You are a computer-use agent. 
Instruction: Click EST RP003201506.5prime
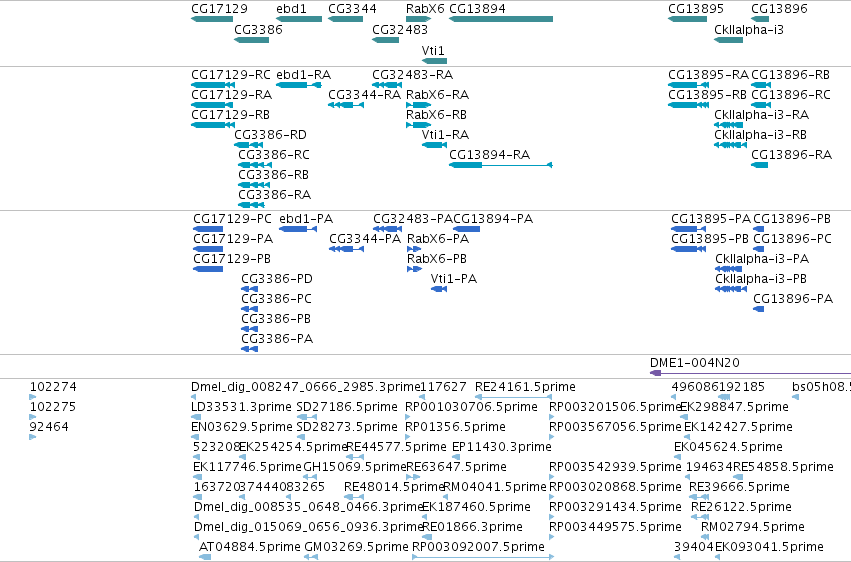pos(552,417)
